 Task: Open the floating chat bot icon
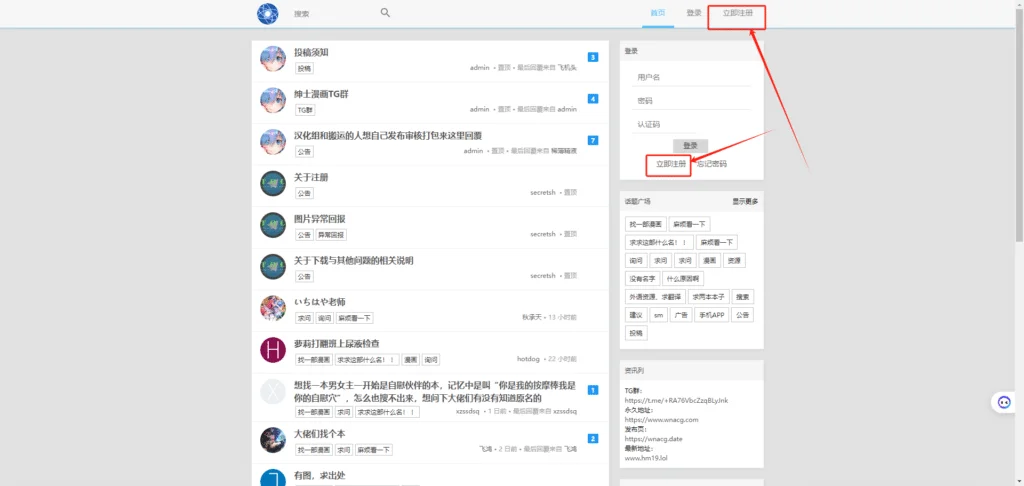[x=1003, y=402]
